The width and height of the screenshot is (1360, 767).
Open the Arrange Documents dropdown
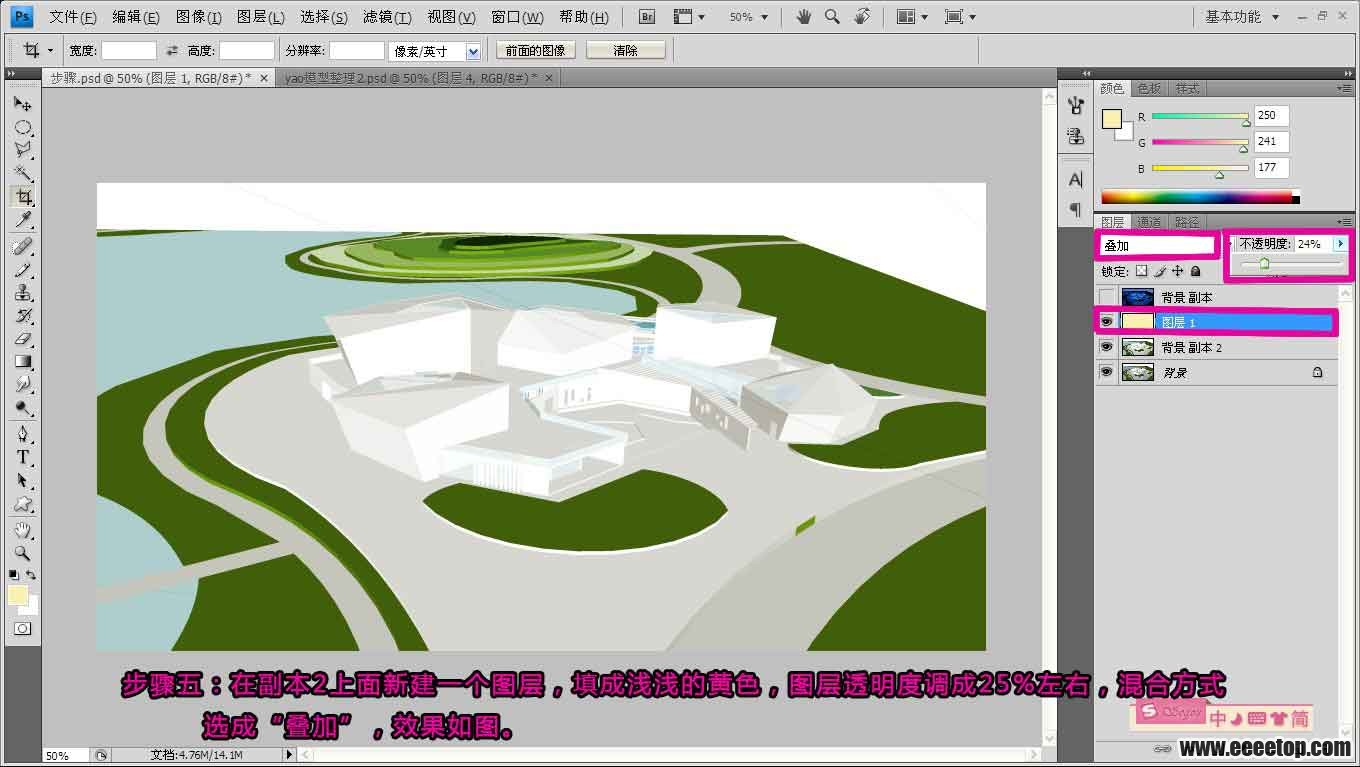(911, 17)
